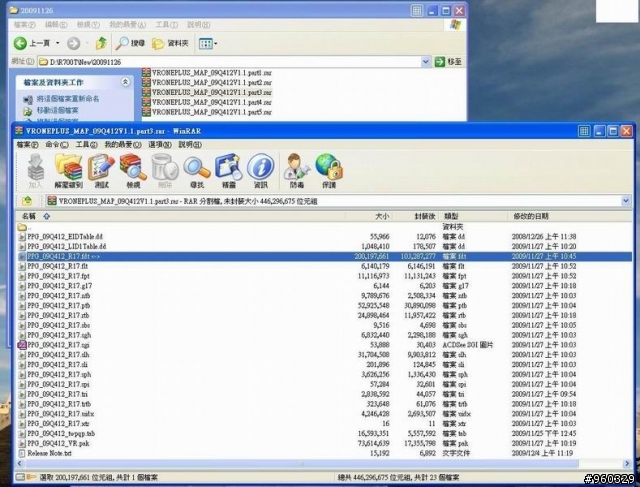Select PPG_09Q412_twpgp.tab file row
640x487 pixels.
pos(325,434)
